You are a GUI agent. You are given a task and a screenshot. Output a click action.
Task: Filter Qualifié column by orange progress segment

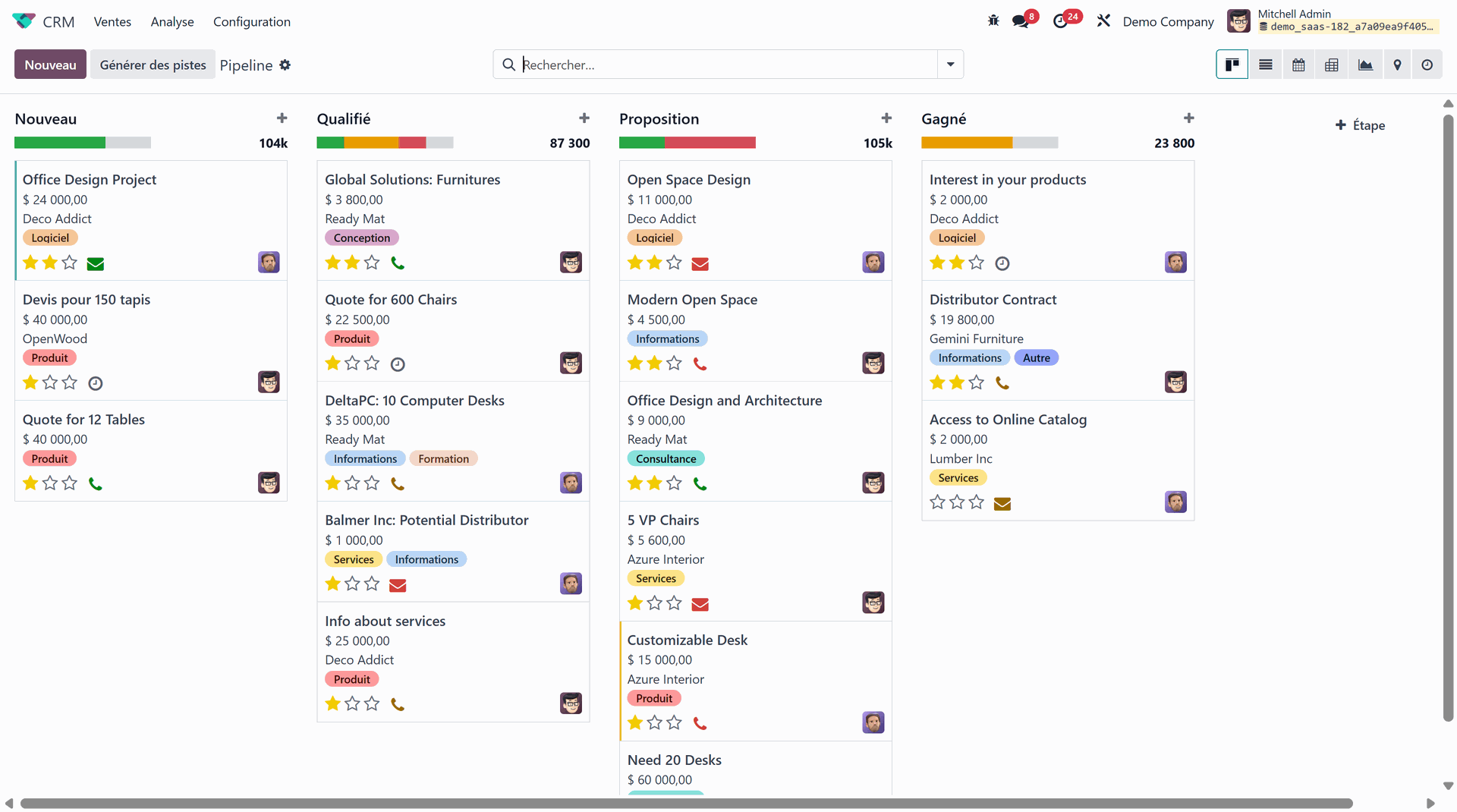[371, 143]
